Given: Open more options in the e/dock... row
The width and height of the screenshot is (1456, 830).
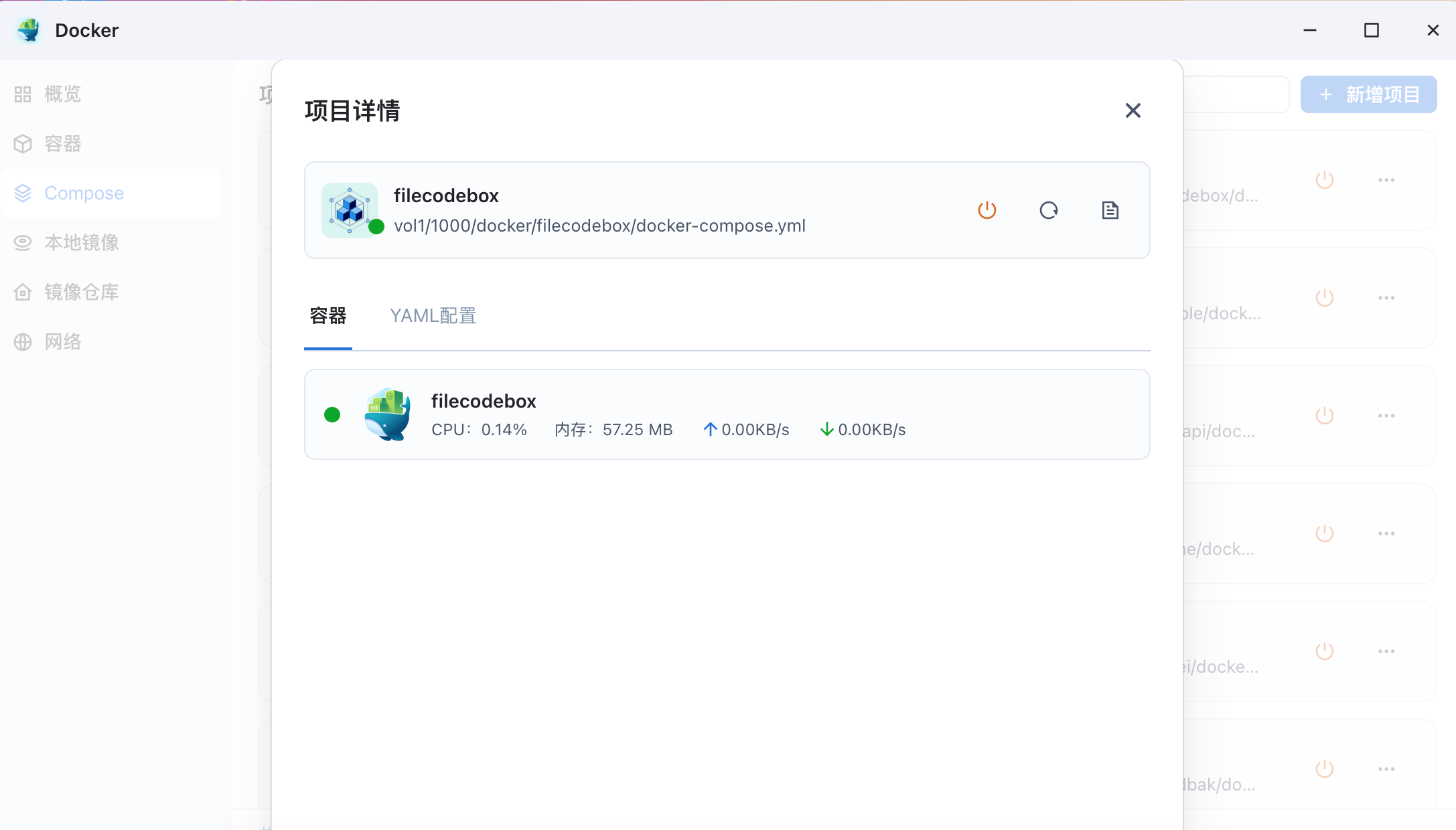Looking at the screenshot, I should (1386, 533).
